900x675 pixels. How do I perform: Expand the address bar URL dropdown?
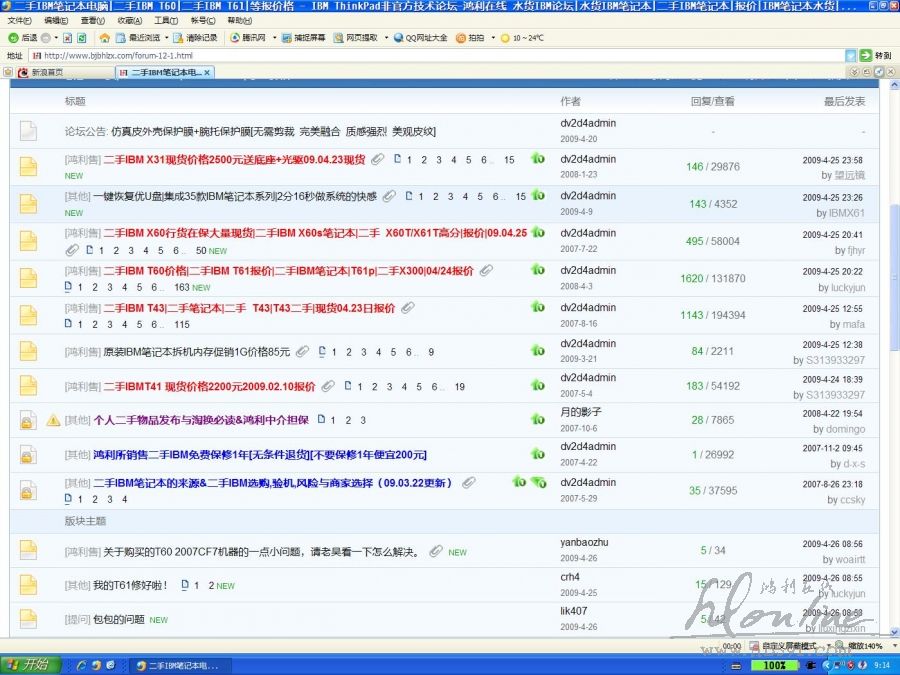[851, 56]
